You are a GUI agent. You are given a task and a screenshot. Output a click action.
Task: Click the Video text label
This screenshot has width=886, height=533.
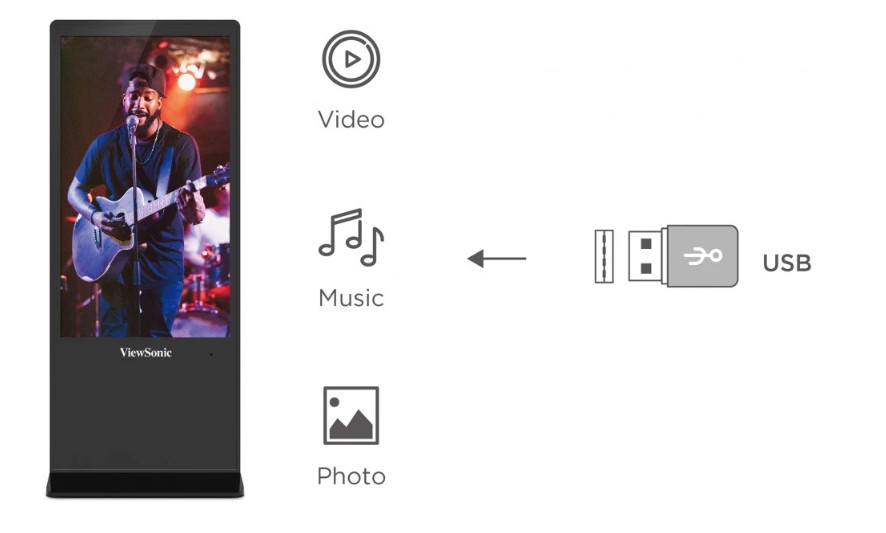pyautogui.click(x=351, y=120)
